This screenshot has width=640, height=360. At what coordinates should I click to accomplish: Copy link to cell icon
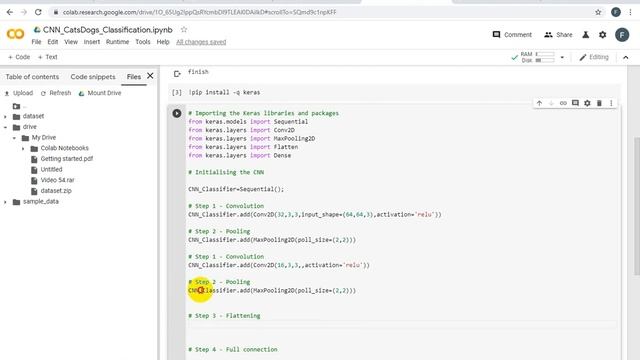tap(563, 103)
